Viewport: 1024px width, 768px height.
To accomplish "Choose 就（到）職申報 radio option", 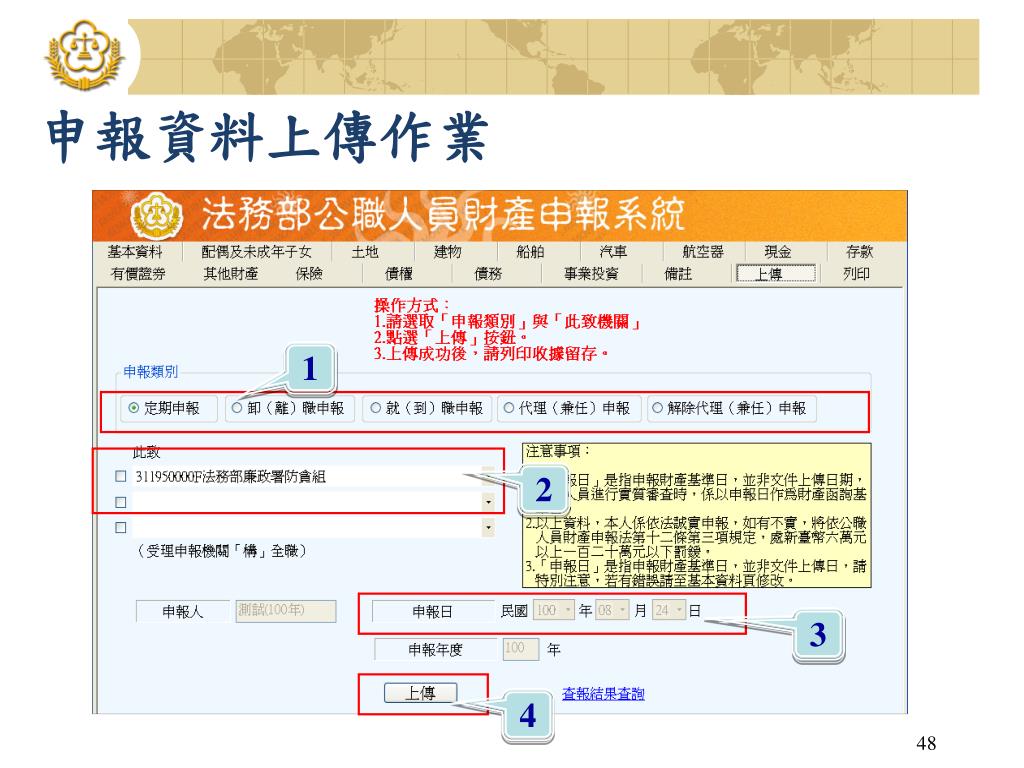I will tap(376, 408).
